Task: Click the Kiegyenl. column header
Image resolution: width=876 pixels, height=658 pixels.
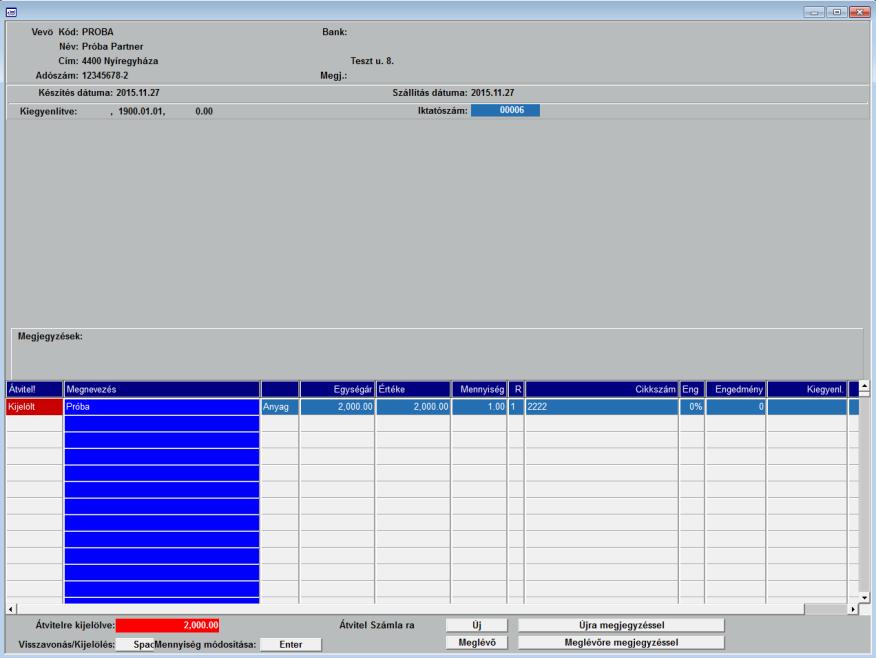Action: [x=807, y=389]
